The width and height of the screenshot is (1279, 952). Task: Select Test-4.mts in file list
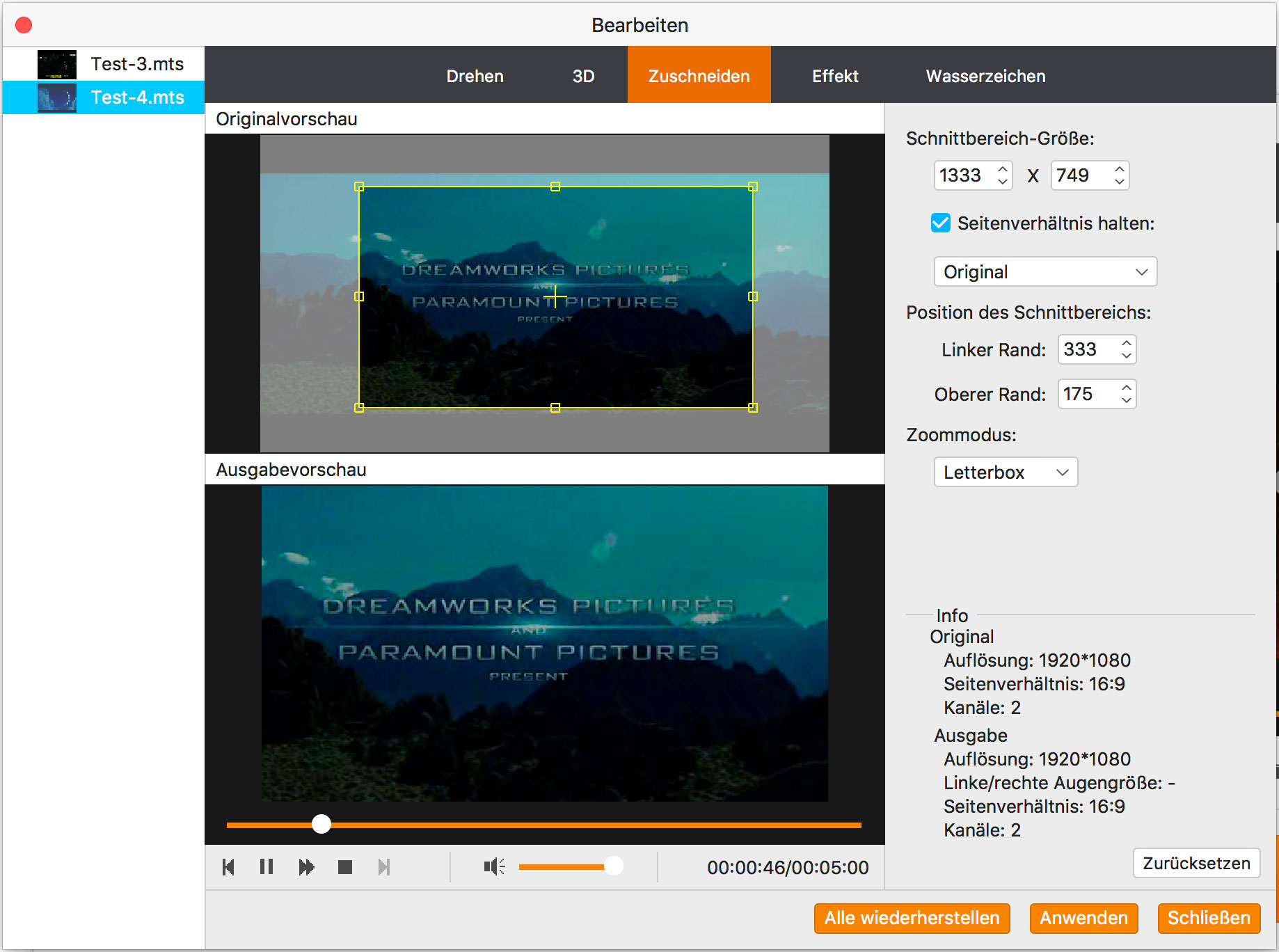pos(104,97)
